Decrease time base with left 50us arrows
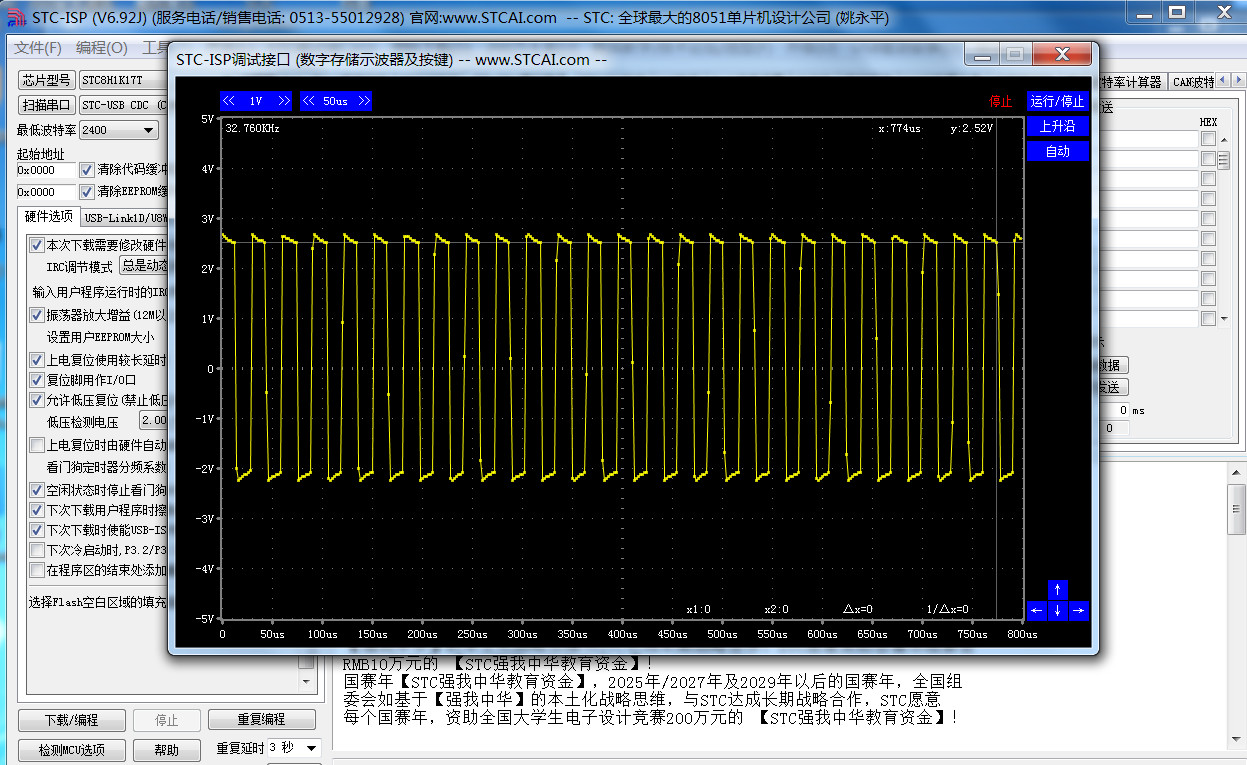Image resolution: width=1247 pixels, height=765 pixels. tap(309, 101)
